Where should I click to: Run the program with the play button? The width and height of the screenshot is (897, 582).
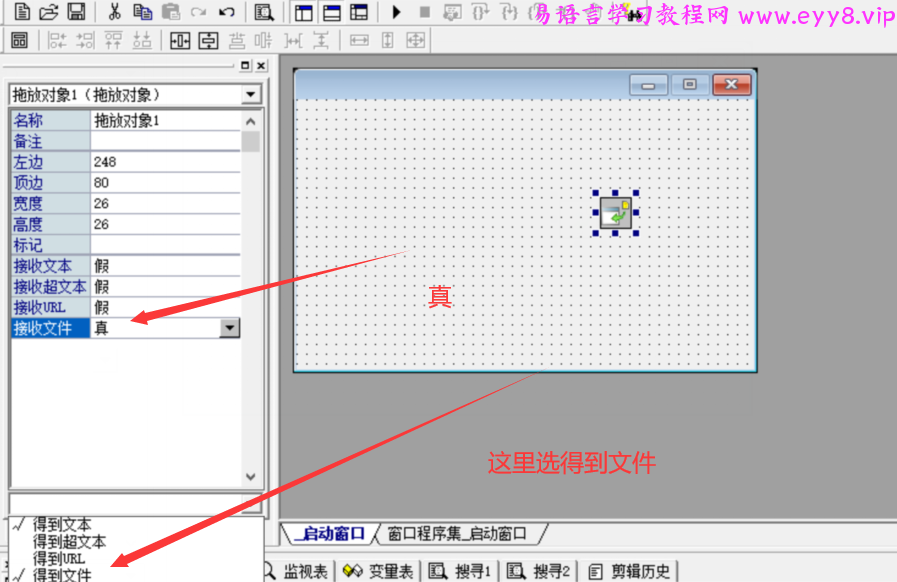(397, 13)
